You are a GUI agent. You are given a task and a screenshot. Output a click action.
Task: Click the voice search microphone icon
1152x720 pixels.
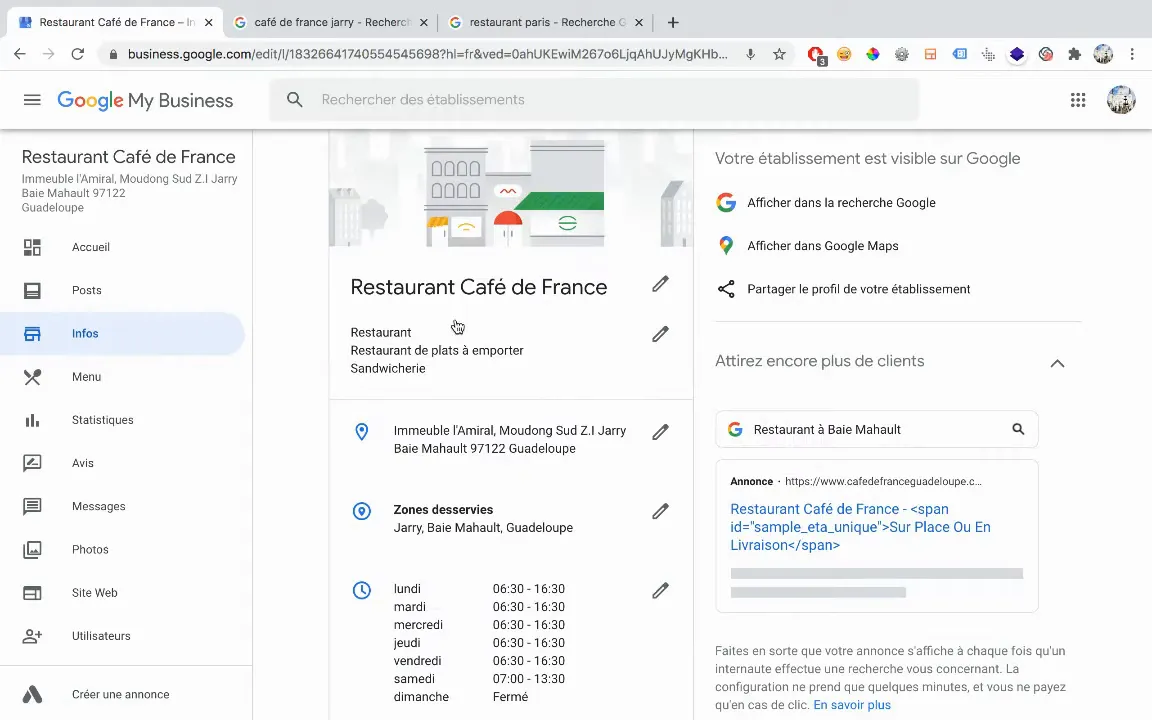tap(750, 54)
